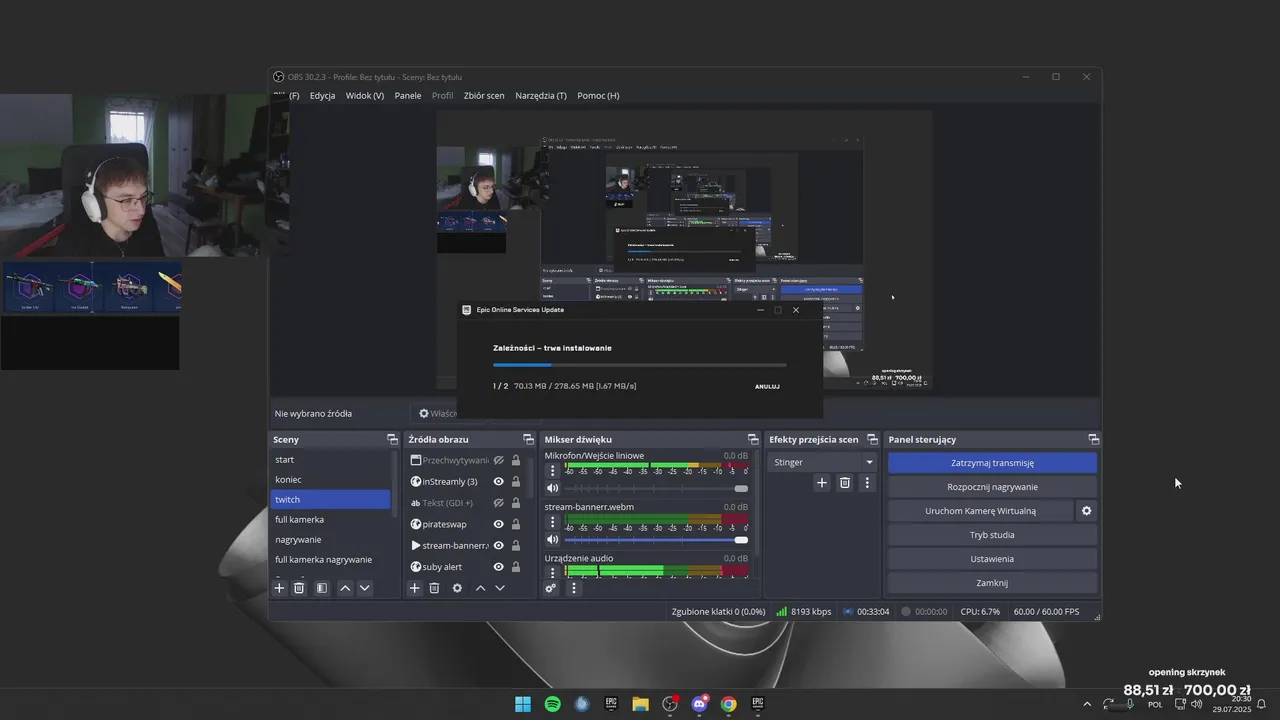Open Chrome from the taskbar
This screenshot has width=1280, height=720.
click(x=729, y=704)
